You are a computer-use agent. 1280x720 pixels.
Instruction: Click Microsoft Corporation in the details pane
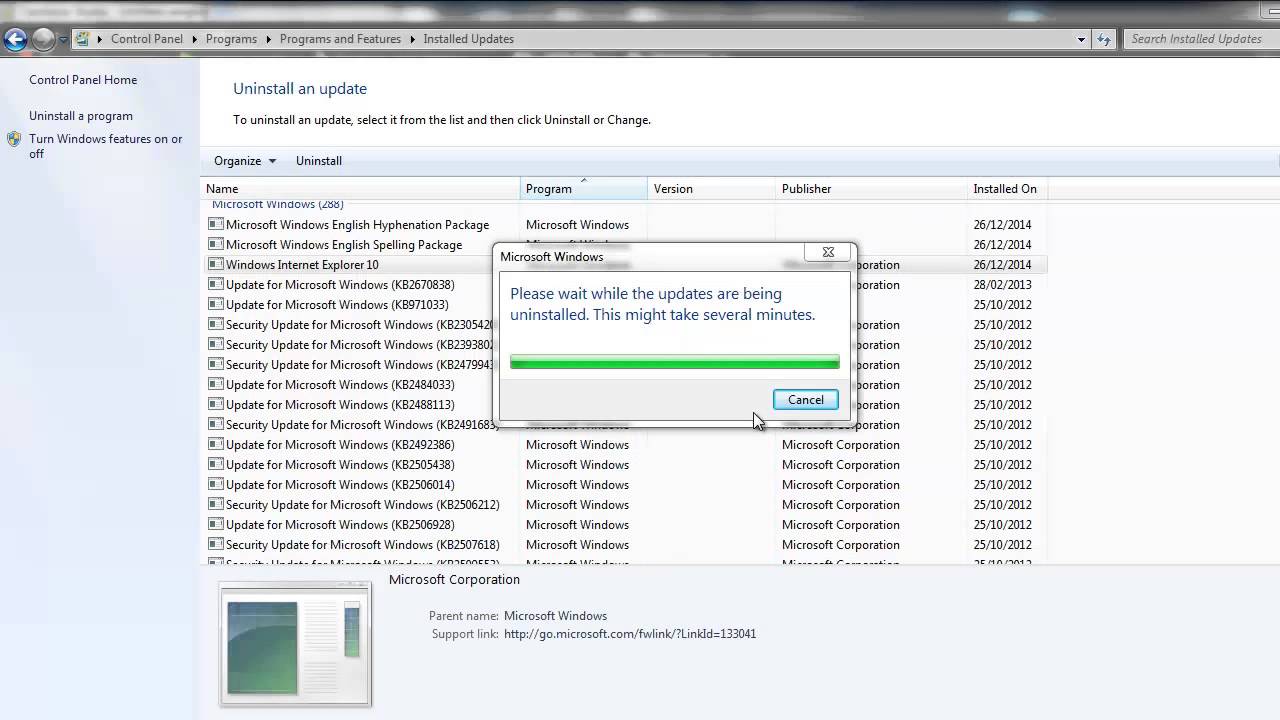(x=454, y=580)
